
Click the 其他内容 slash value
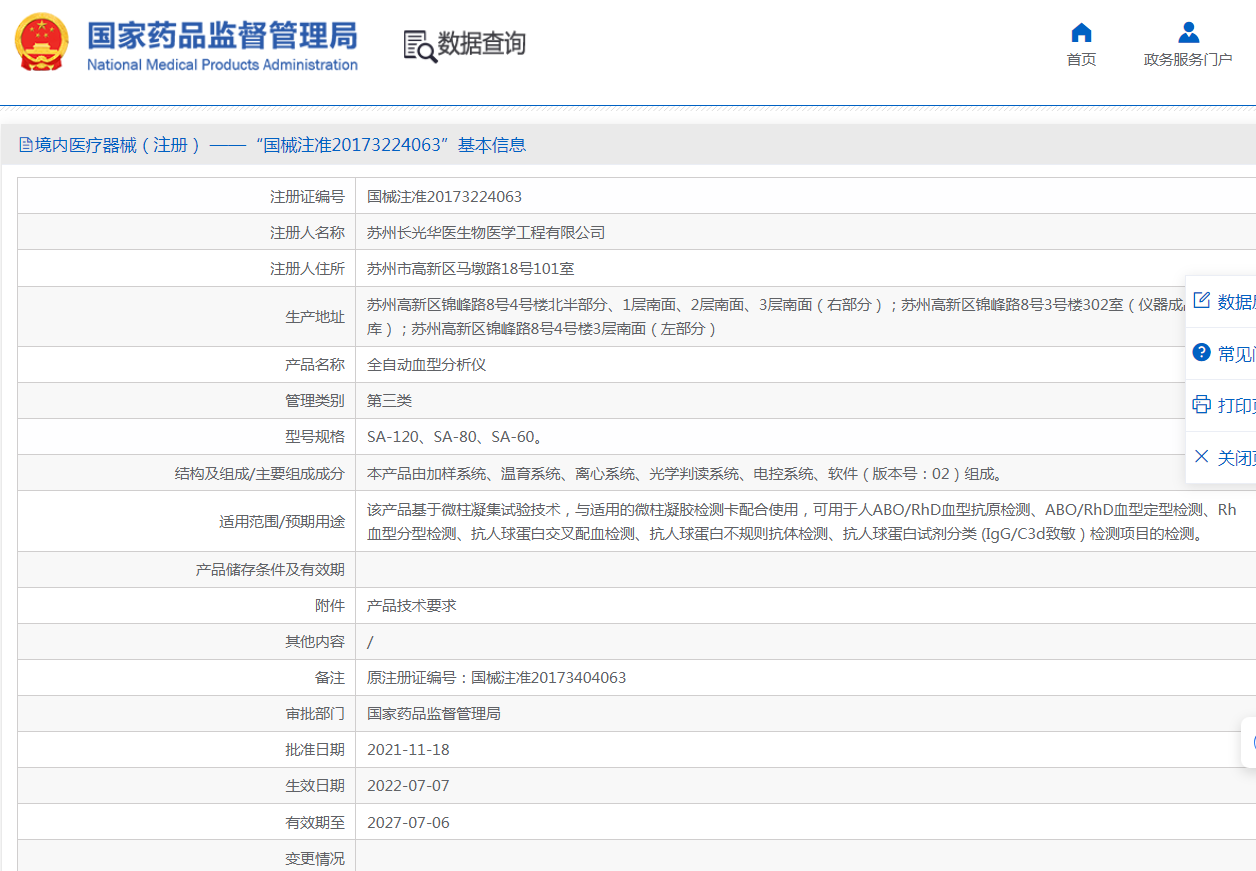click(370, 642)
